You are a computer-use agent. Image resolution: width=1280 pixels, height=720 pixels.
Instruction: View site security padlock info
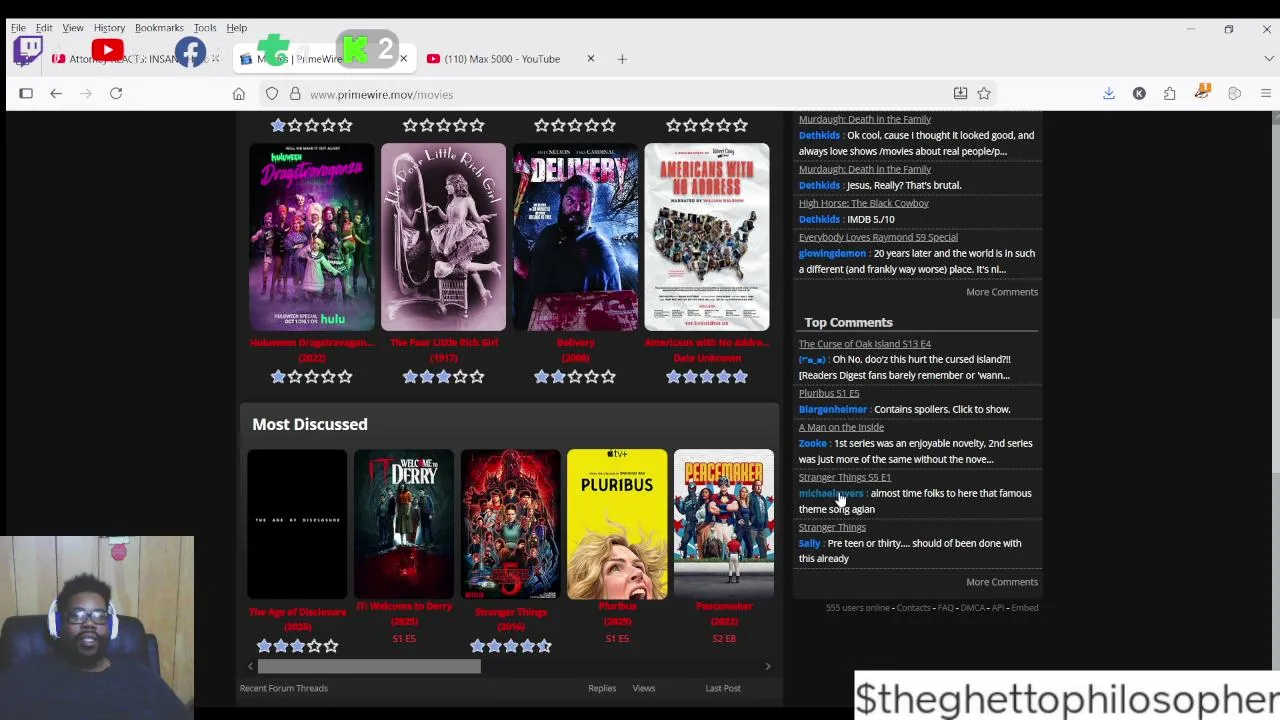295,94
